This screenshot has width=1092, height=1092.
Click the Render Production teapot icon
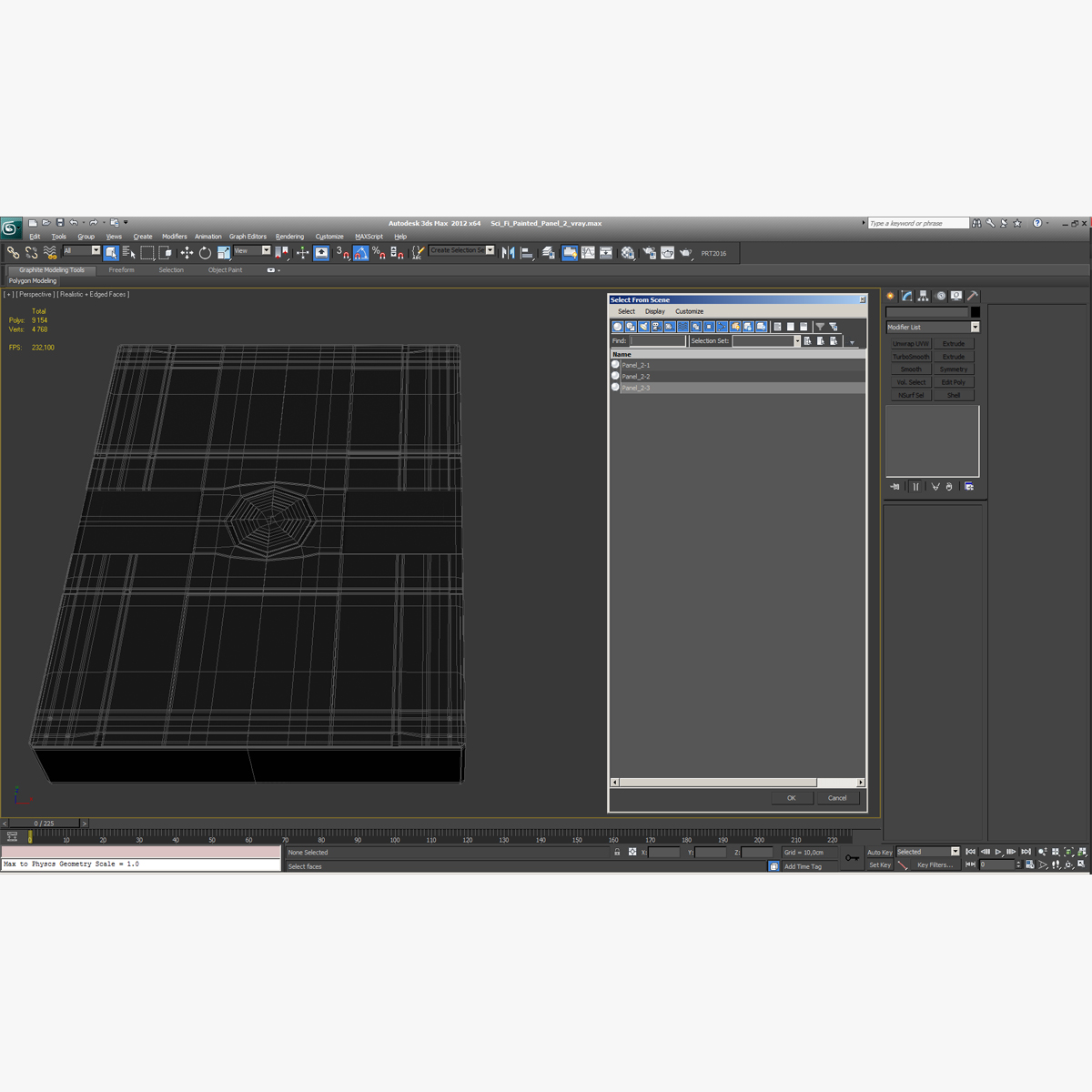pyautogui.click(x=685, y=253)
